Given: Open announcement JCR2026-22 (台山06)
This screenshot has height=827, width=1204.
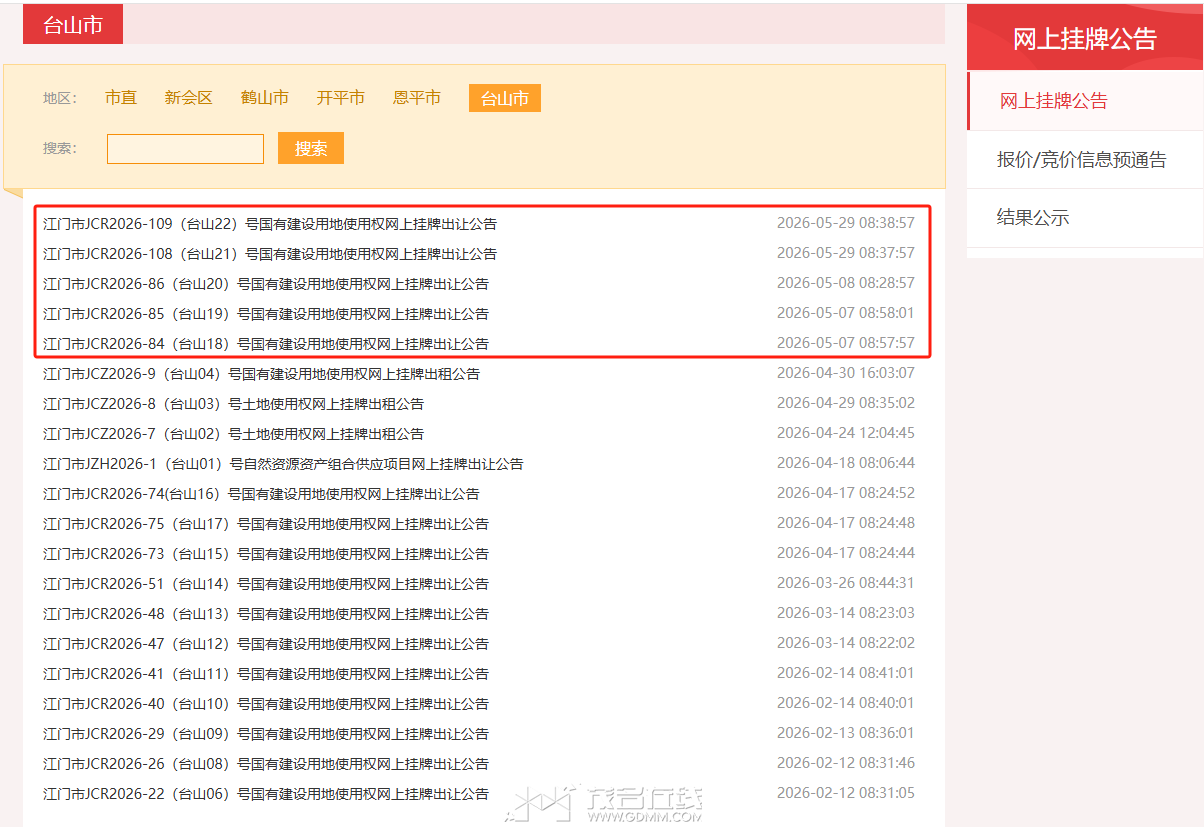Looking at the screenshot, I should point(266,794).
